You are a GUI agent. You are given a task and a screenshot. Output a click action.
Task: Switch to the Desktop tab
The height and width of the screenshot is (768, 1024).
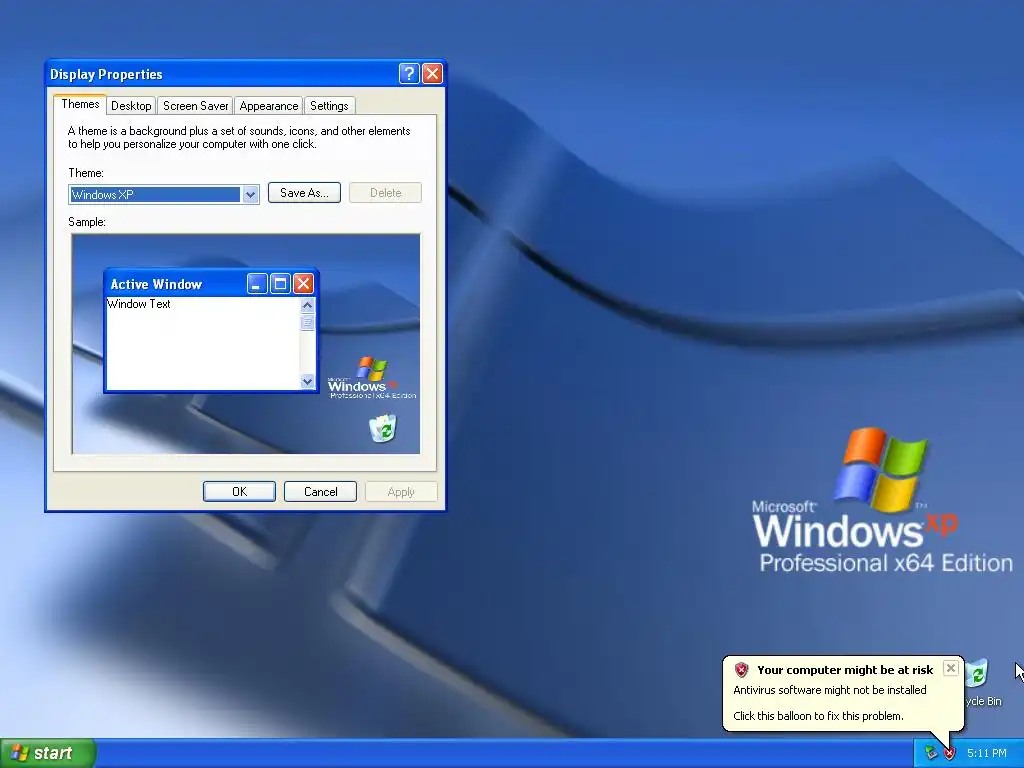[x=131, y=106]
